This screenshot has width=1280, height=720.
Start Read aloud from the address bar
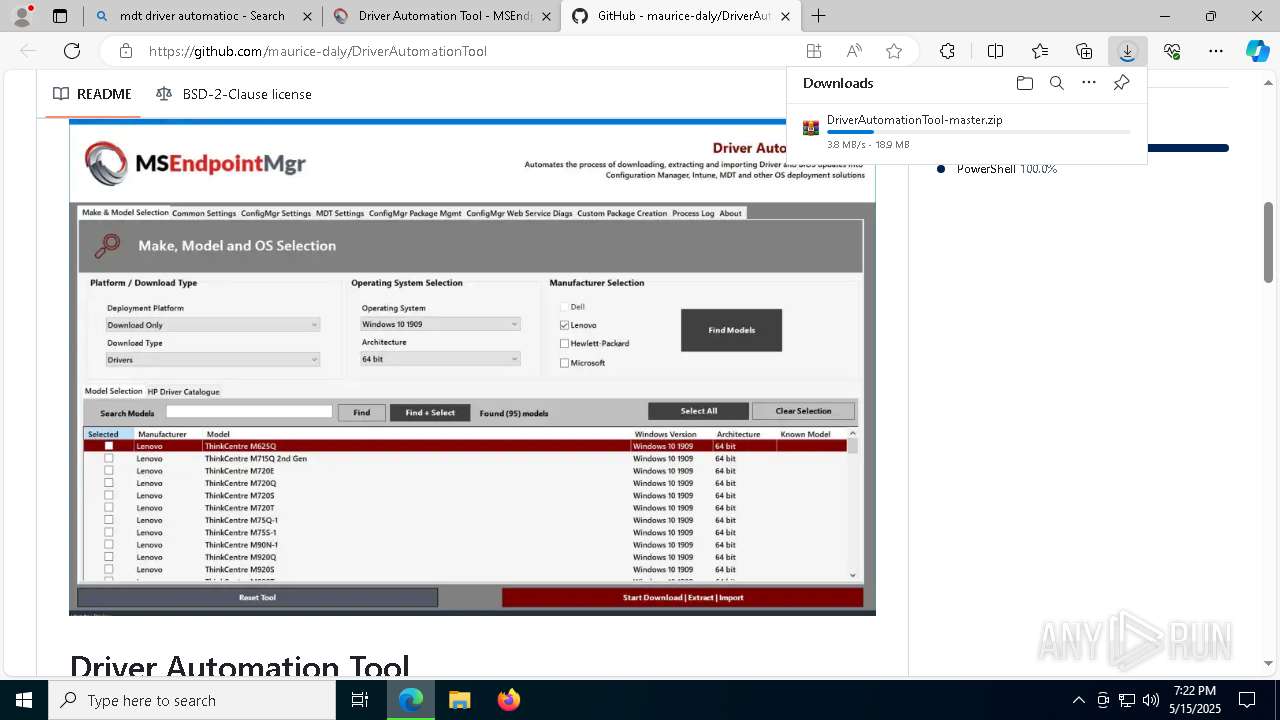[x=854, y=51]
